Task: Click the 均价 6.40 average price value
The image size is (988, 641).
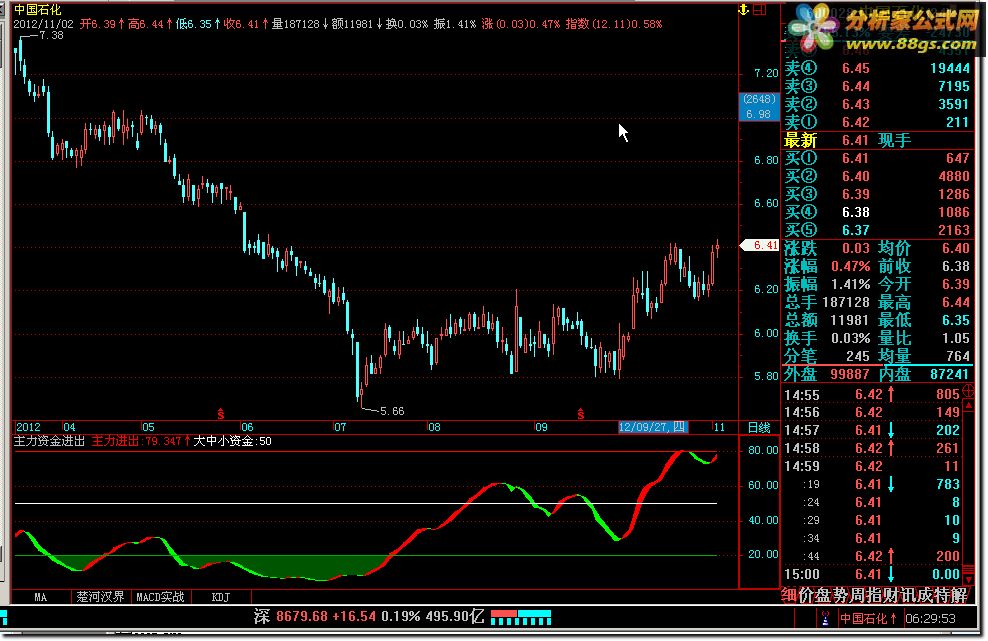Action: point(956,248)
